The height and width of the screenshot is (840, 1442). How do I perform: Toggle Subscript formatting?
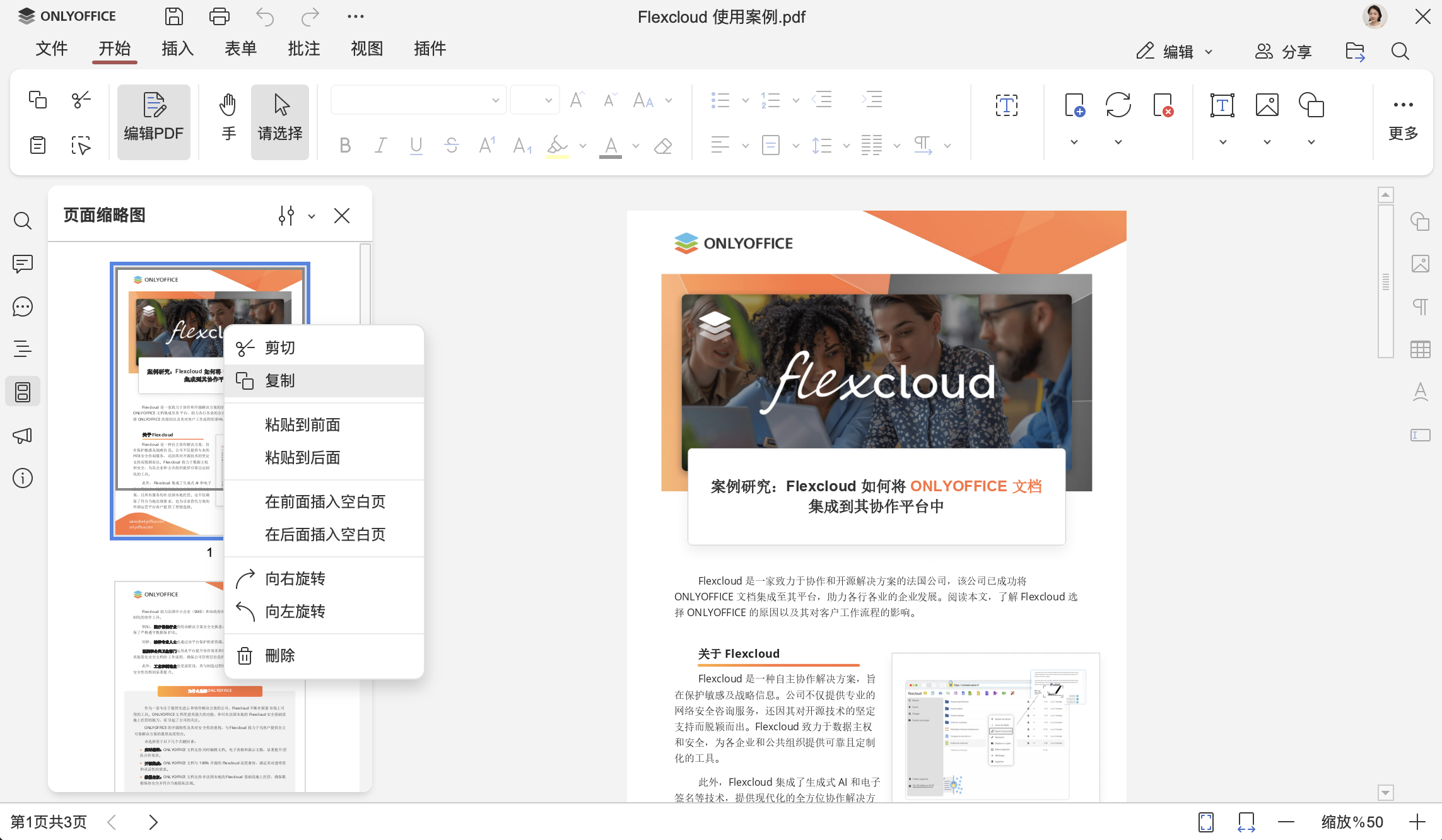[x=522, y=146]
